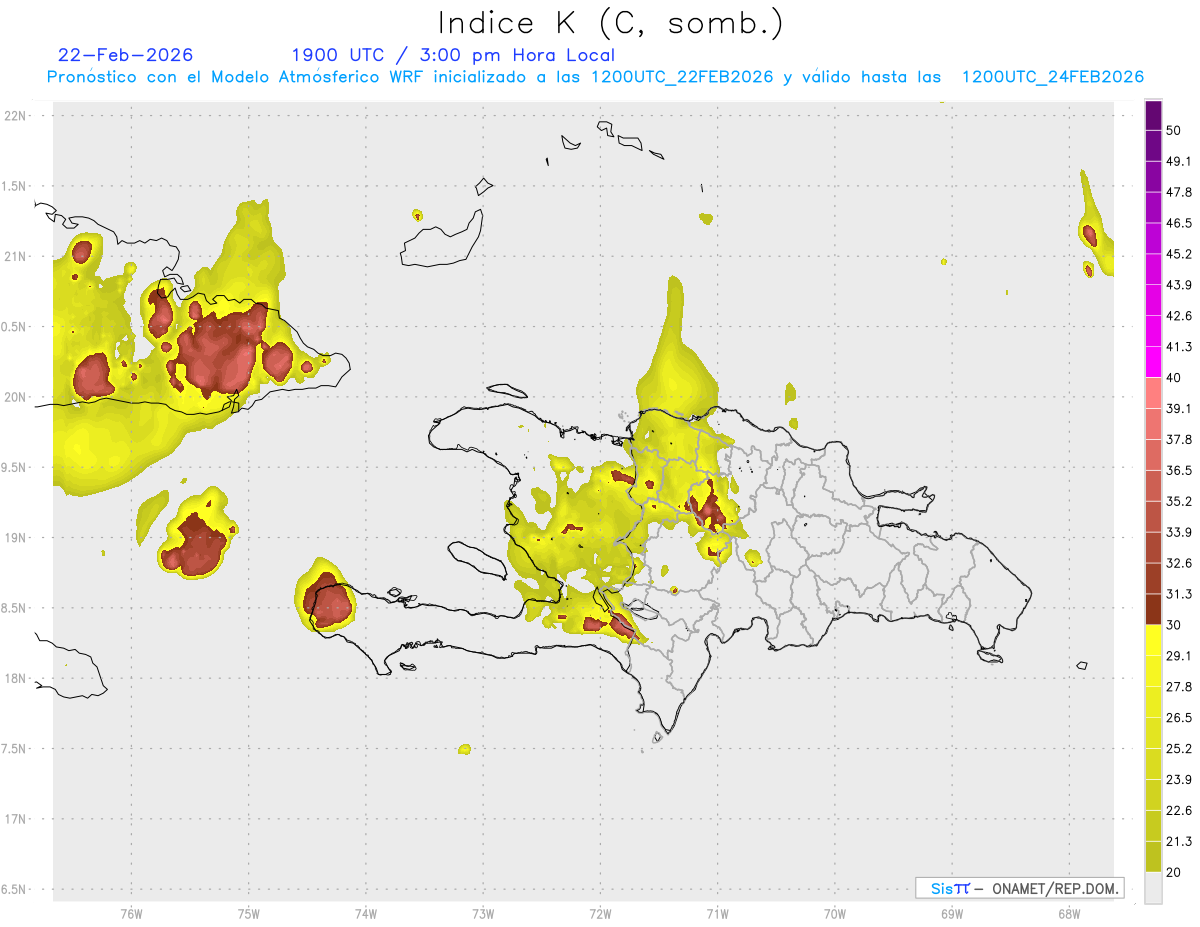Click the colorbar value "41.3"
The width and height of the screenshot is (1200, 927).
pos(1179,347)
